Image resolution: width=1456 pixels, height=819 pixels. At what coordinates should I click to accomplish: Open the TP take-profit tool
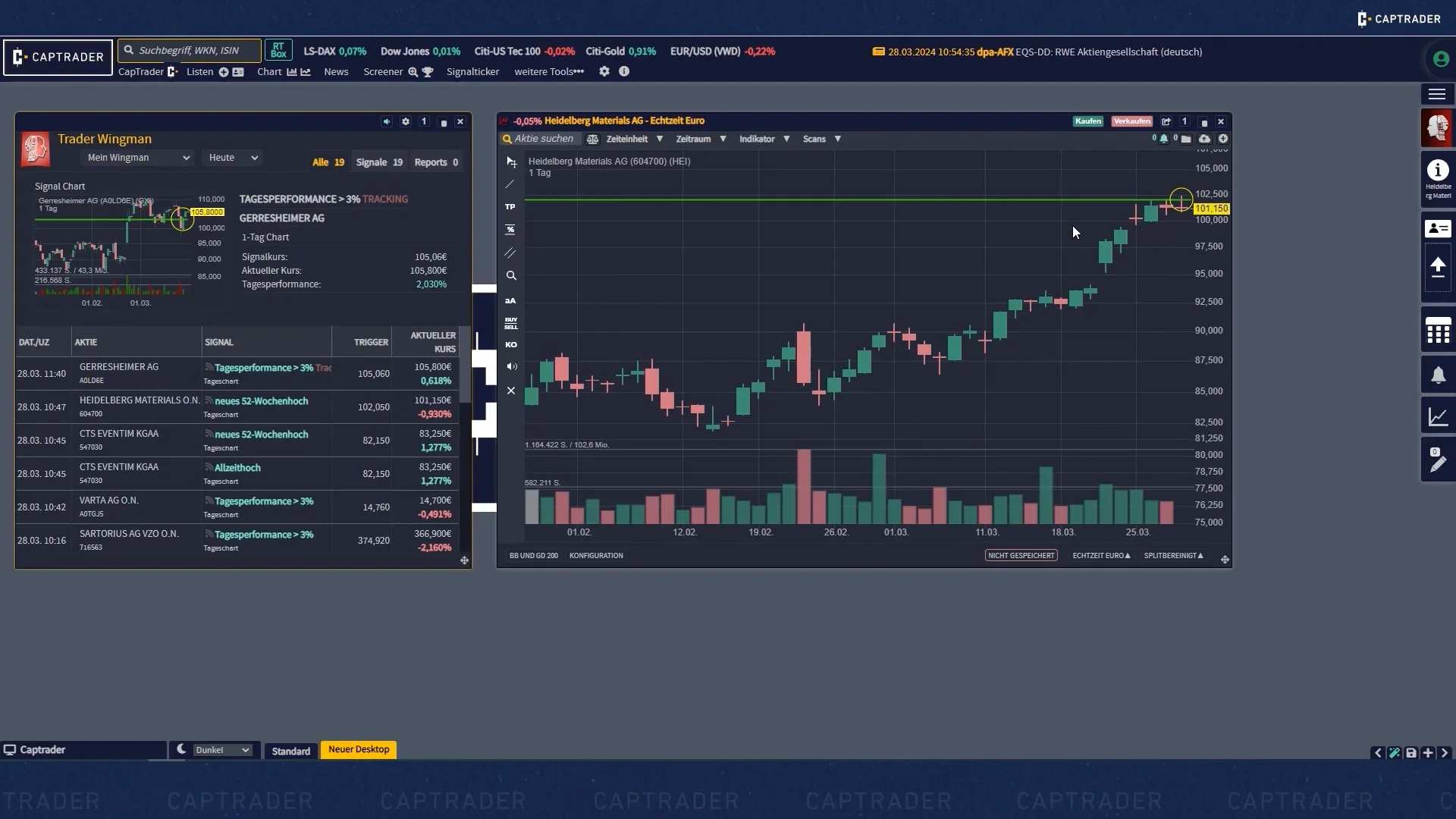(x=510, y=206)
